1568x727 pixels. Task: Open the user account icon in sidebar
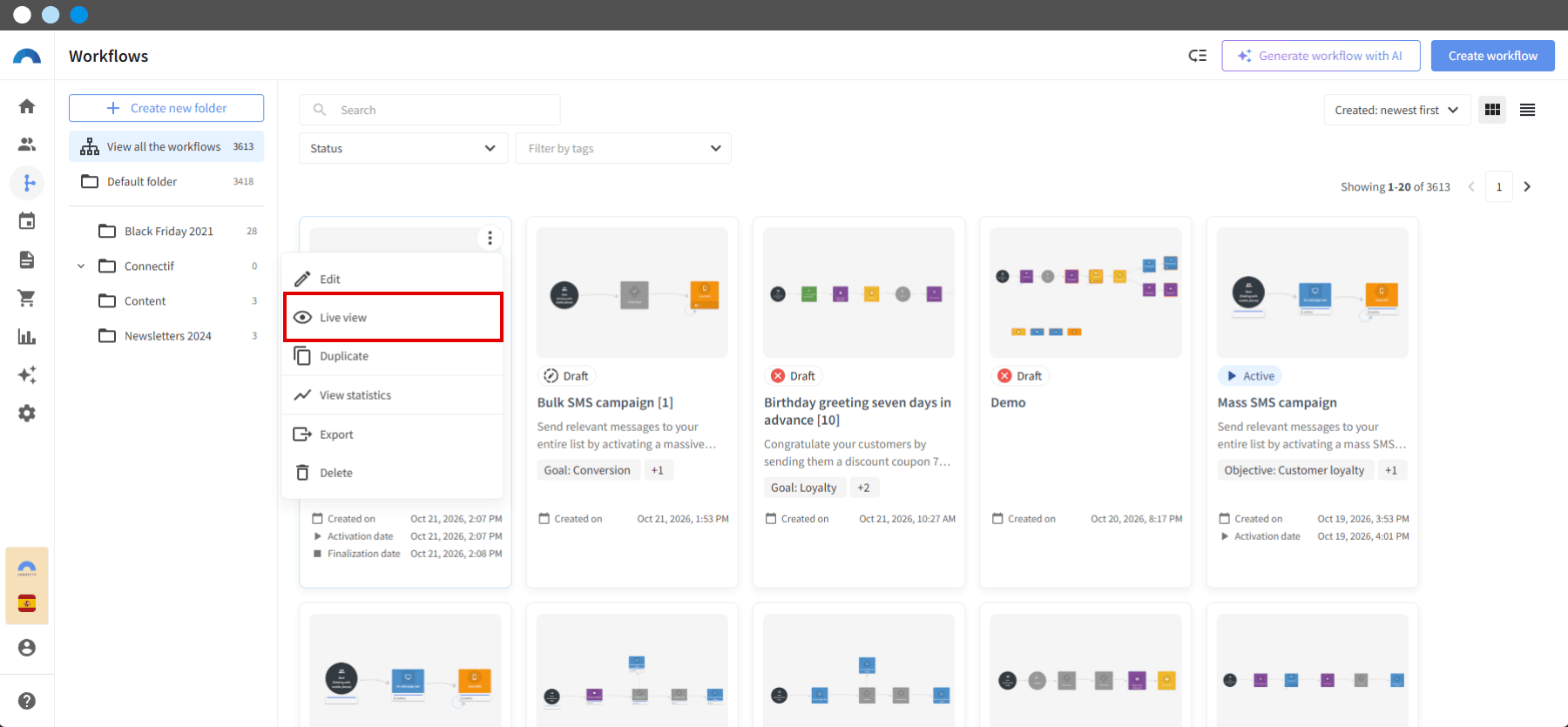pyautogui.click(x=27, y=648)
